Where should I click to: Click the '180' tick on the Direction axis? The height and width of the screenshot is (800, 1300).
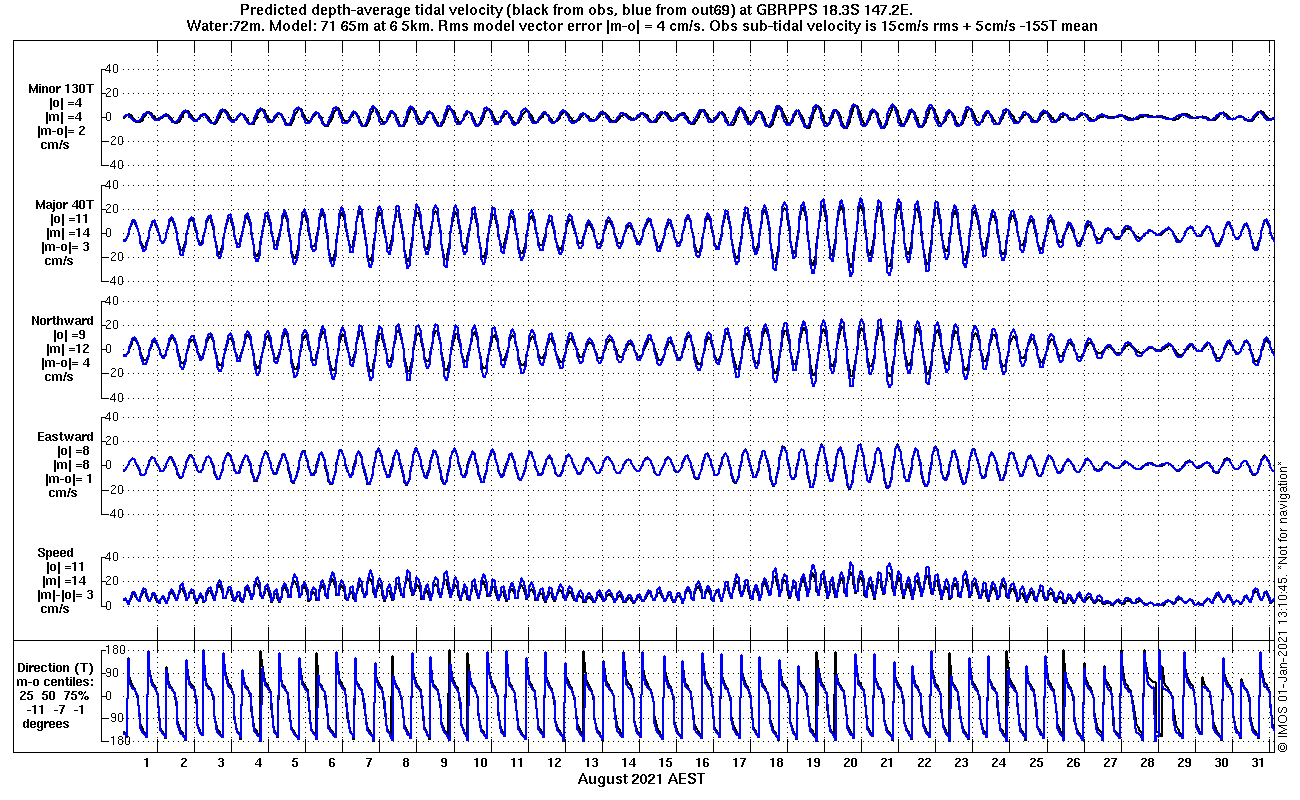[114, 651]
